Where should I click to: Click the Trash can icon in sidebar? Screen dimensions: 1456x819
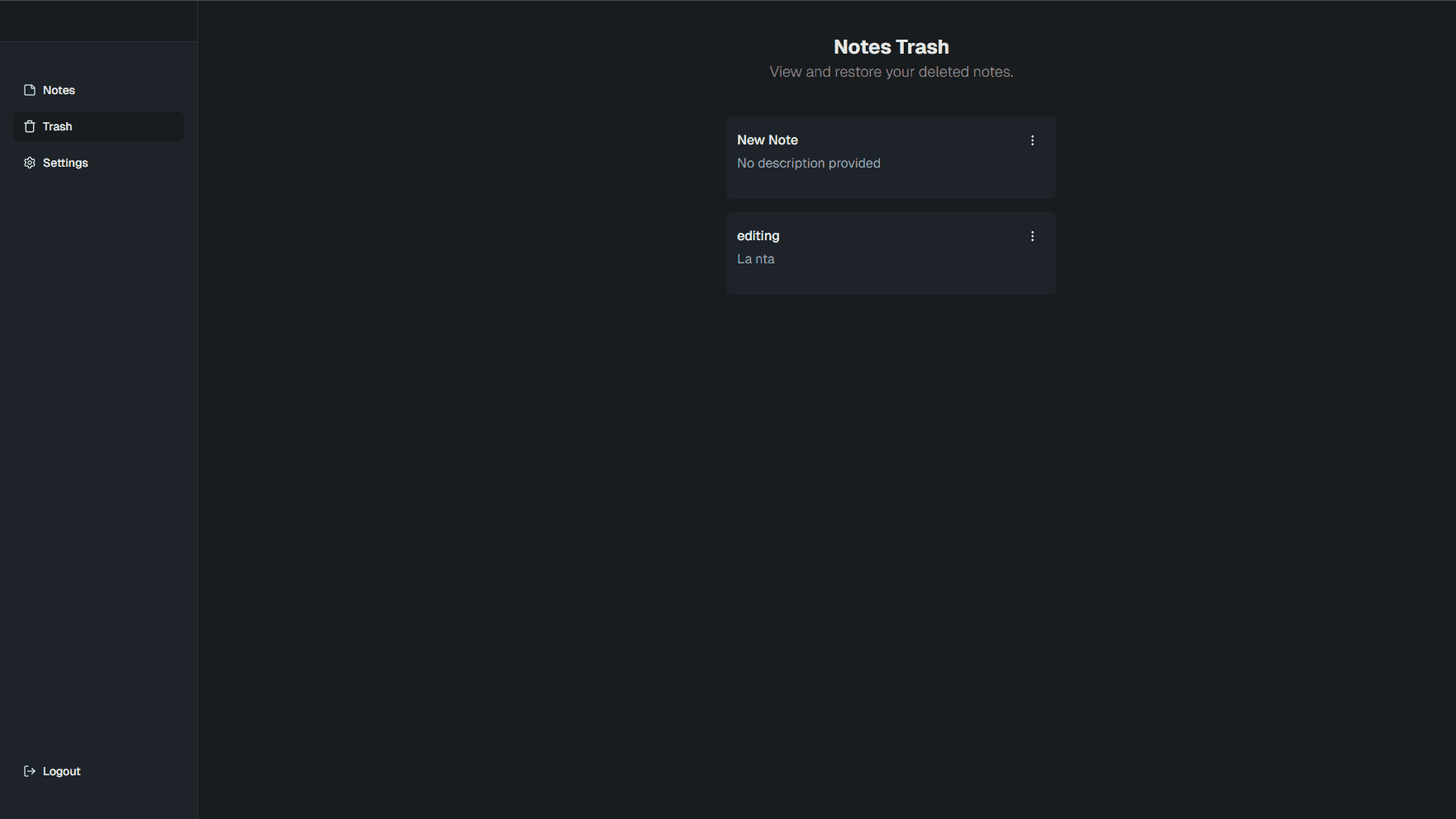(30, 126)
